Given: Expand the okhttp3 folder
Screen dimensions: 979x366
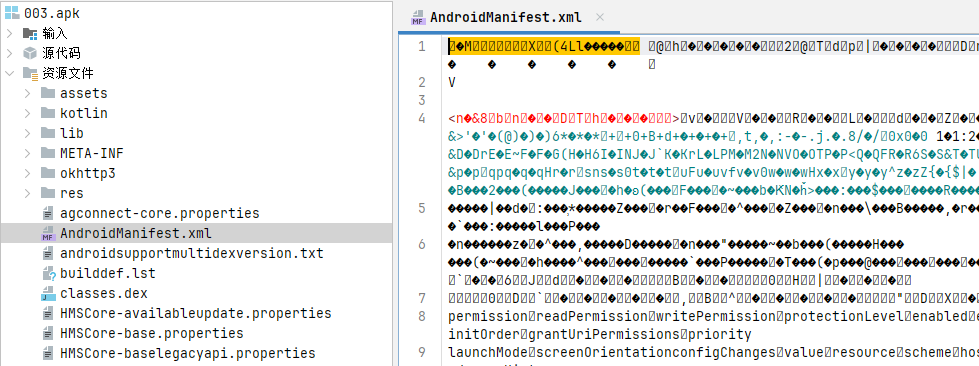Looking at the screenshot, I should tap(27, 173).
